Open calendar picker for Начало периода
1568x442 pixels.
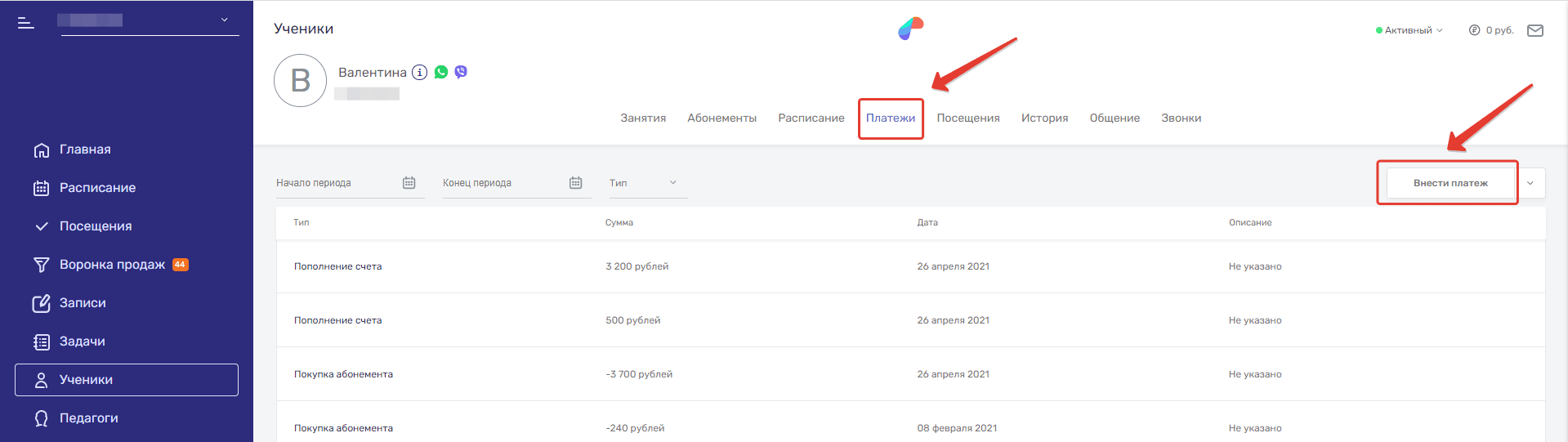pyautogui.click(x=409, y=183)
